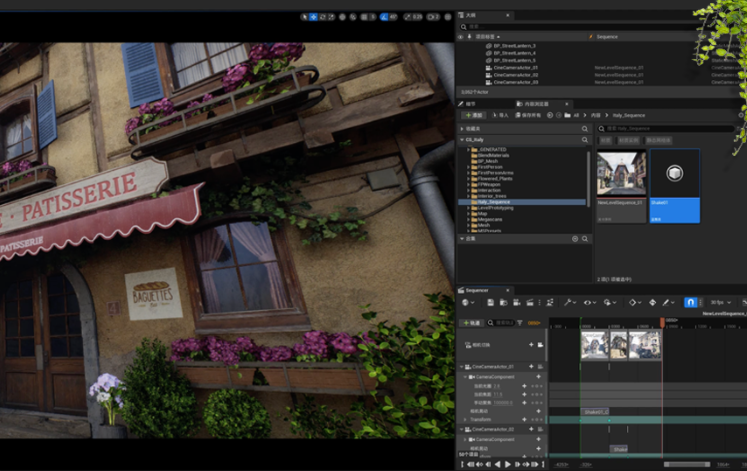This screenshot has height=471, width=747.
Task: Go back in Content Browser history
Action: click(550, 115)
